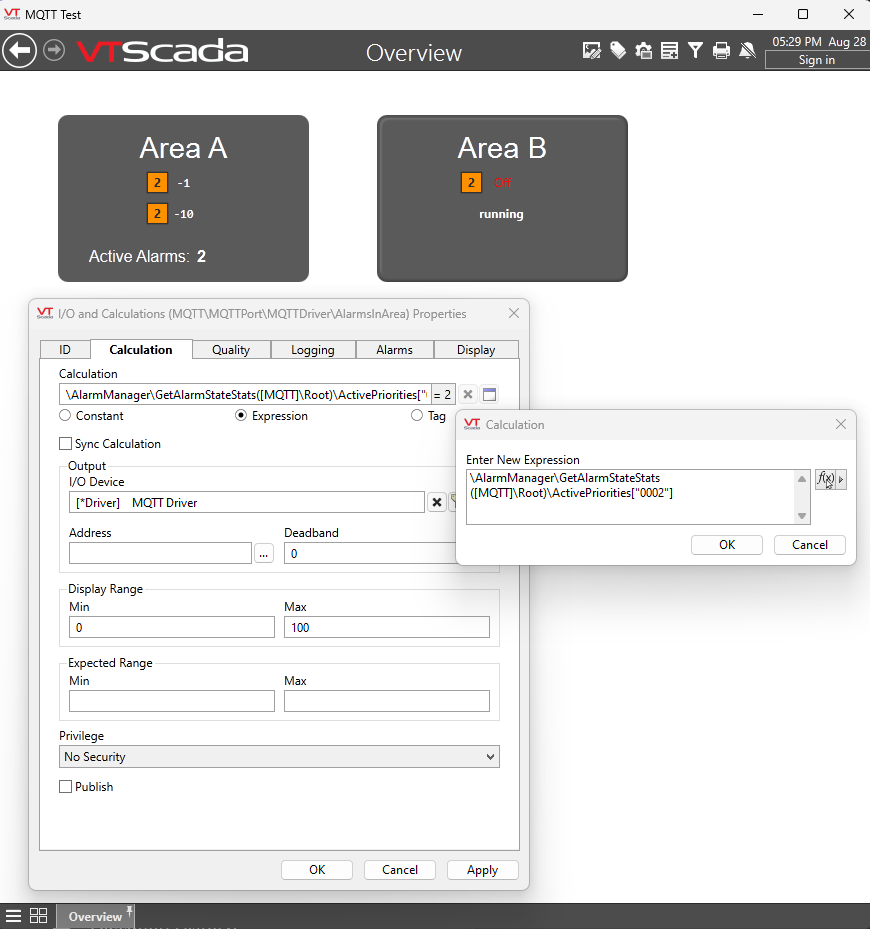Open the Privilege dropdown showing No Security

click(279, 757)
